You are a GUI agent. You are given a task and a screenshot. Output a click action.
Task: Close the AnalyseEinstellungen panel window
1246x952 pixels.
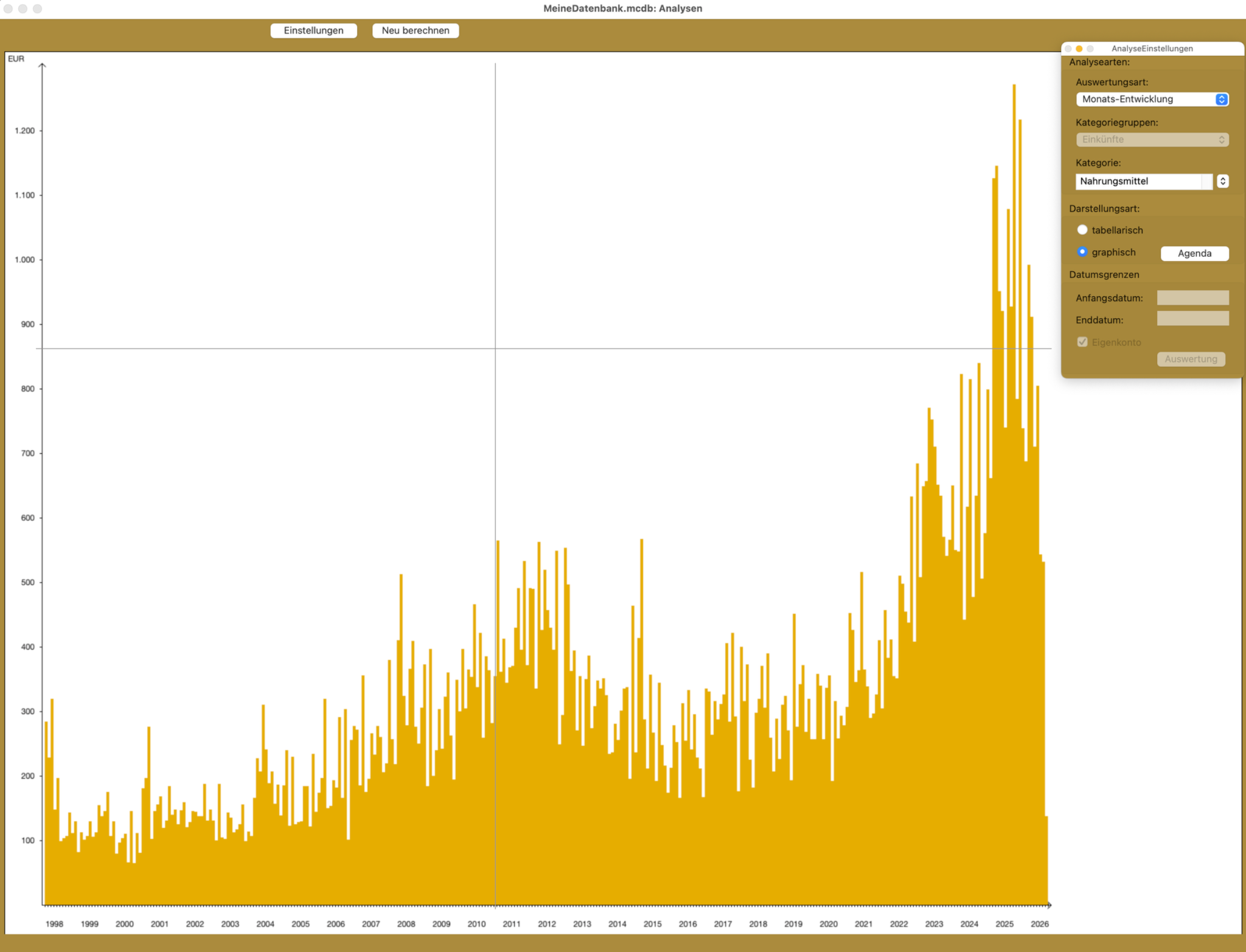click(x=1068, y=49)
